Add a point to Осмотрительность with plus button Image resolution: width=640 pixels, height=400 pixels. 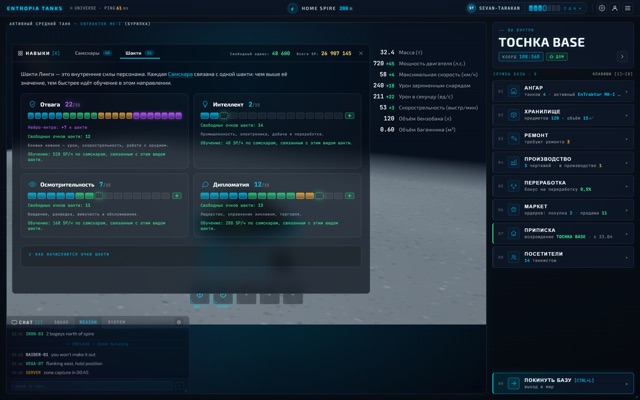click(177, 196)
